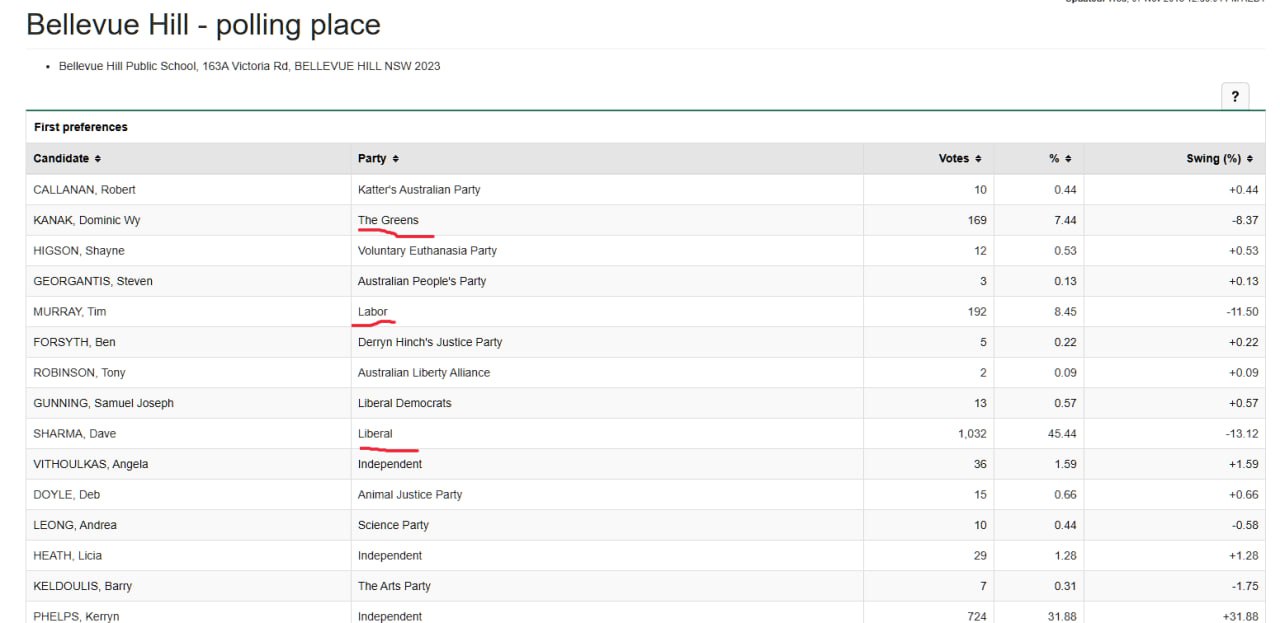Sort table by Party column

(378, 159)
